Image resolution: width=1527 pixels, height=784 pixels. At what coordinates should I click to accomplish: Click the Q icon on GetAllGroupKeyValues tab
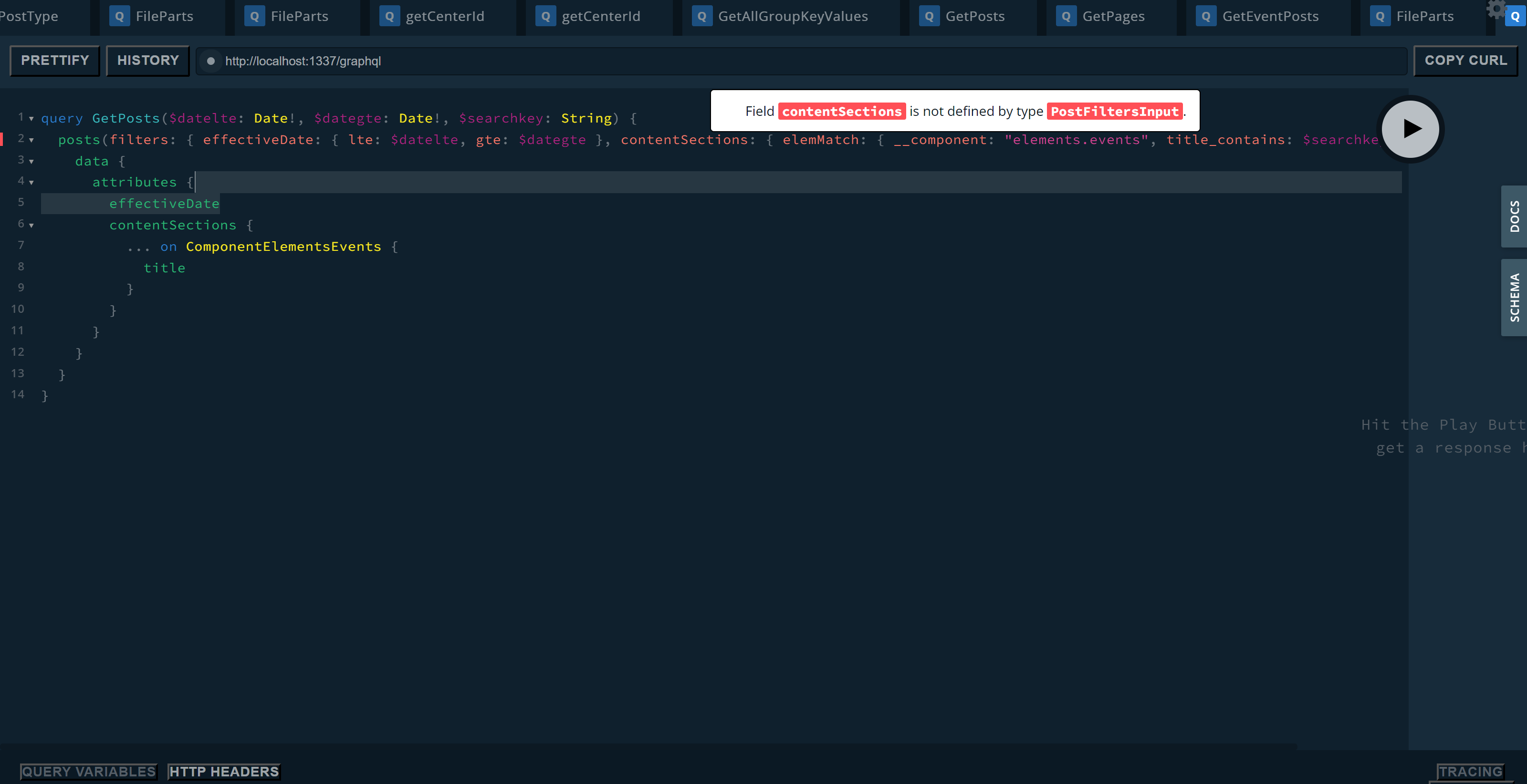click(x=702, y=17)
